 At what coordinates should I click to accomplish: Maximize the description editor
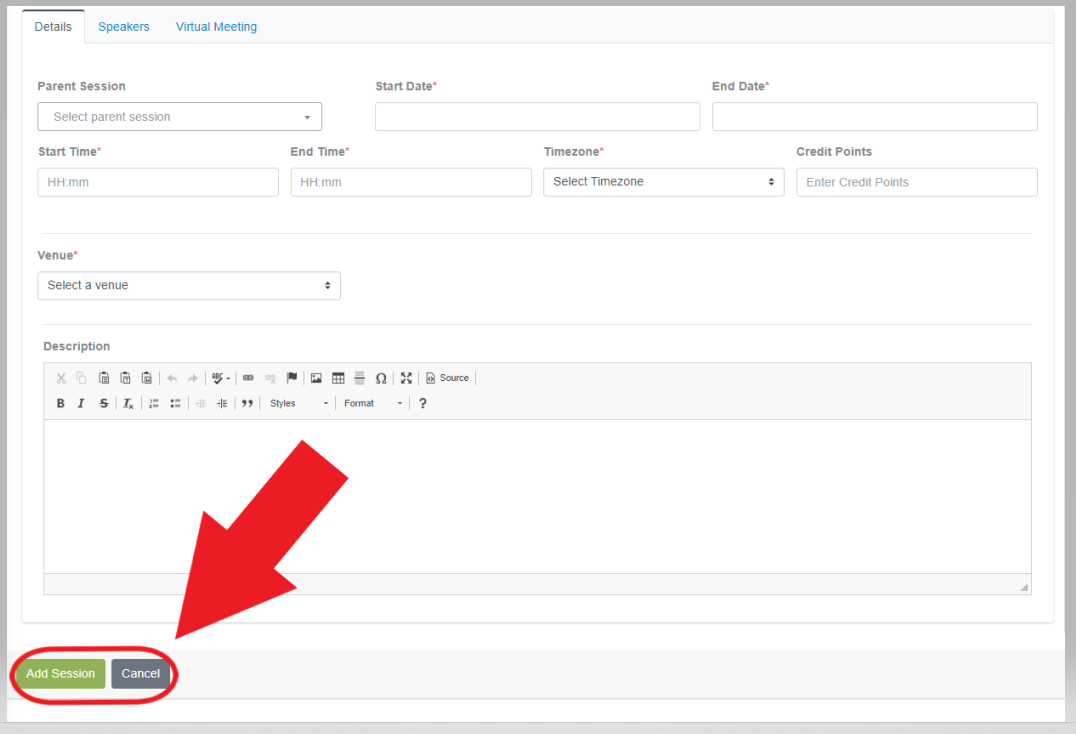(x=406, y=378)
